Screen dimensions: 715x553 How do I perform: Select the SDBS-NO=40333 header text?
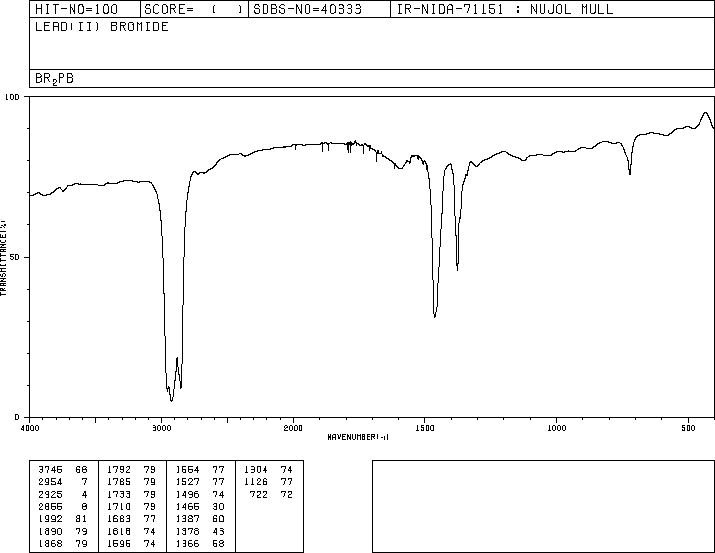click(x=307, y=9)
